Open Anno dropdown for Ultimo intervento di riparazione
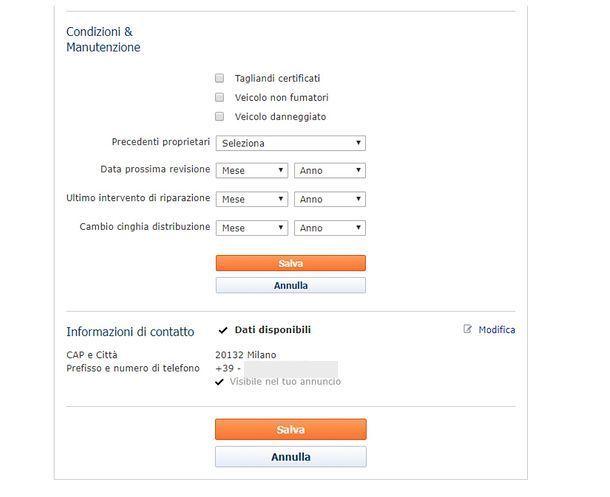Image resolution: width=610 pixels, height=497 pixels. tap(330, 199)
